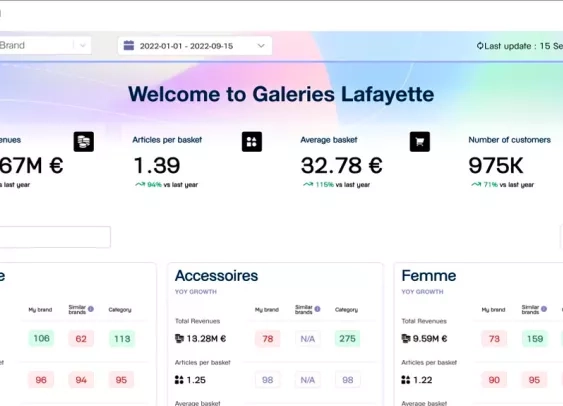Click the 975K customers value
The width and height of the screenshot is (563, 406).
point(496,165)
